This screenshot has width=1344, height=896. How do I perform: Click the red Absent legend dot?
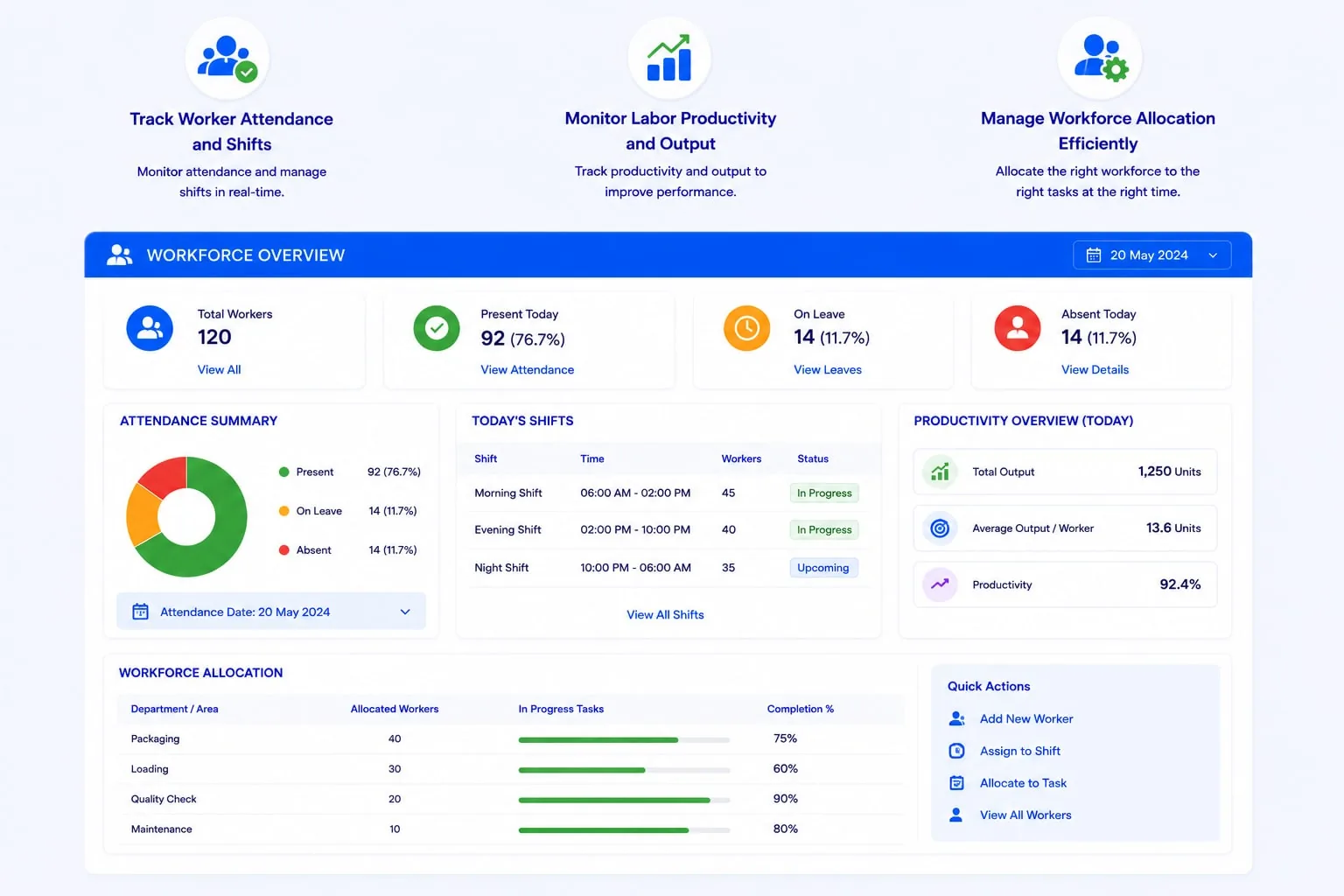283,550
